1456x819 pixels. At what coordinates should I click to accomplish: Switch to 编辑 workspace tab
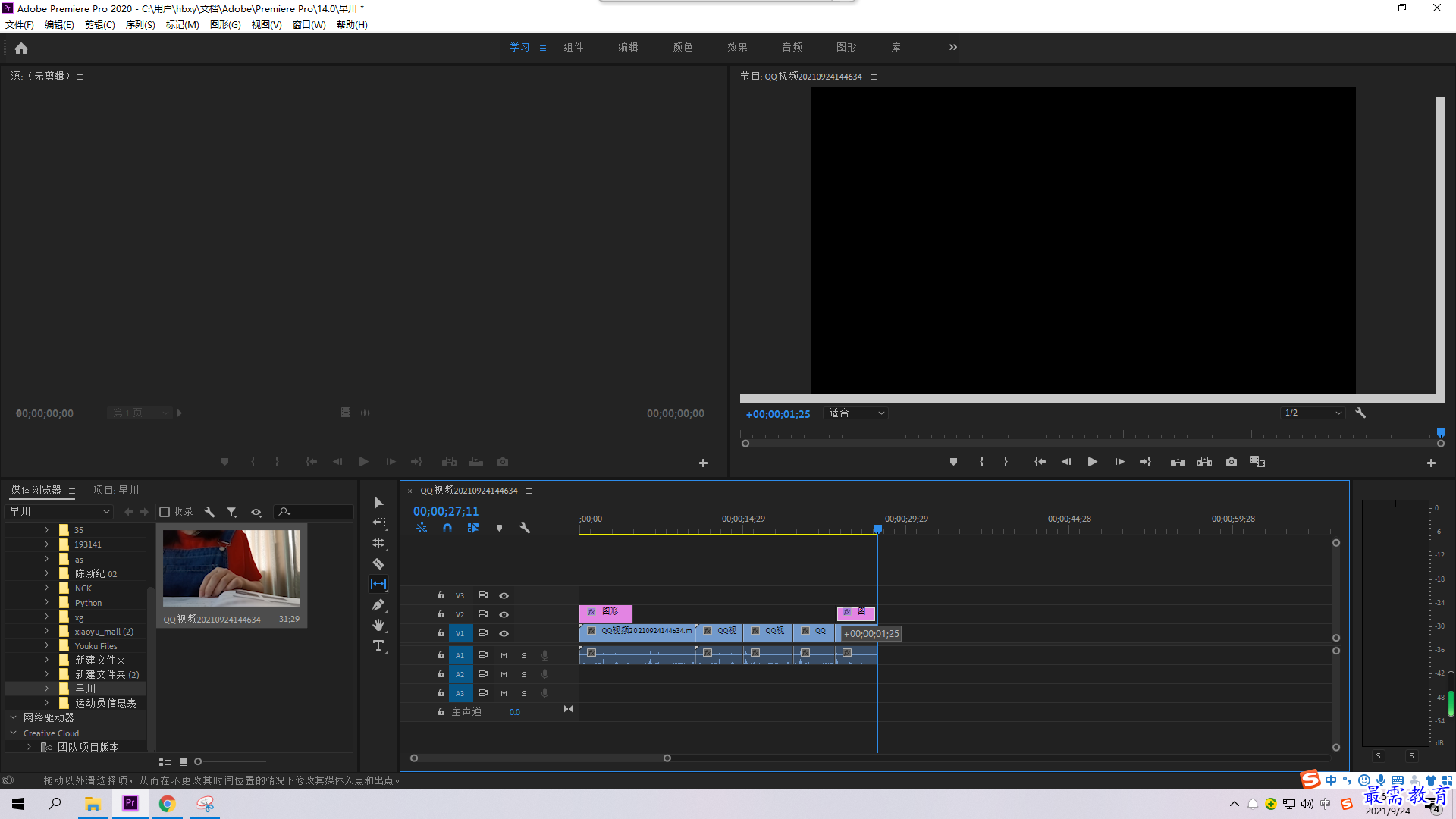click(628, 47)
